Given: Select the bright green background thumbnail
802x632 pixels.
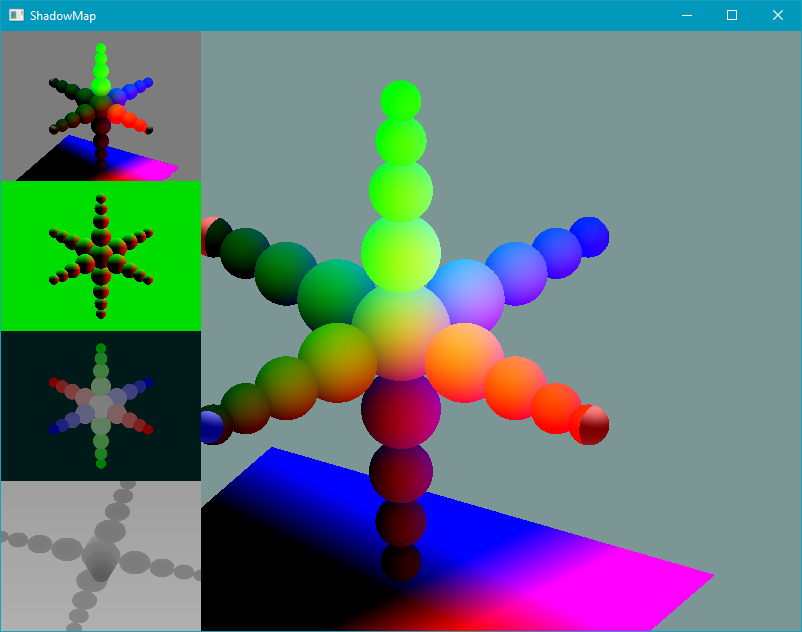Looking at the screenshot, I should pyautogui.click(x=100, y=256).
